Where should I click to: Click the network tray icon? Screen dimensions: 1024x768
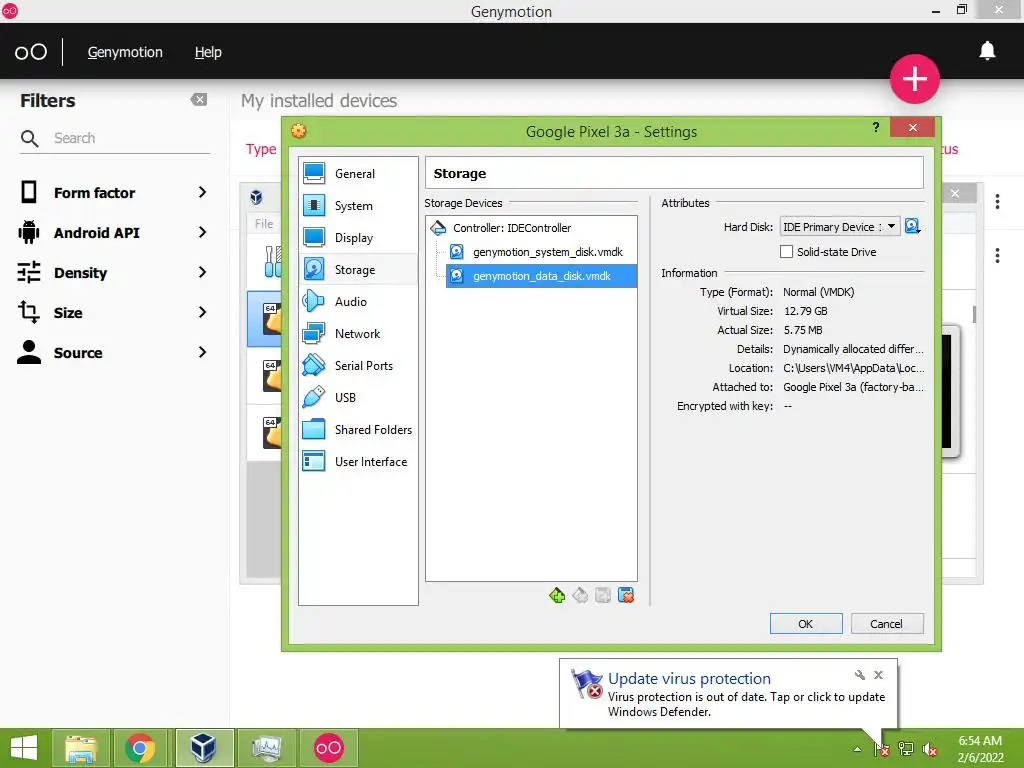[906, 749]
